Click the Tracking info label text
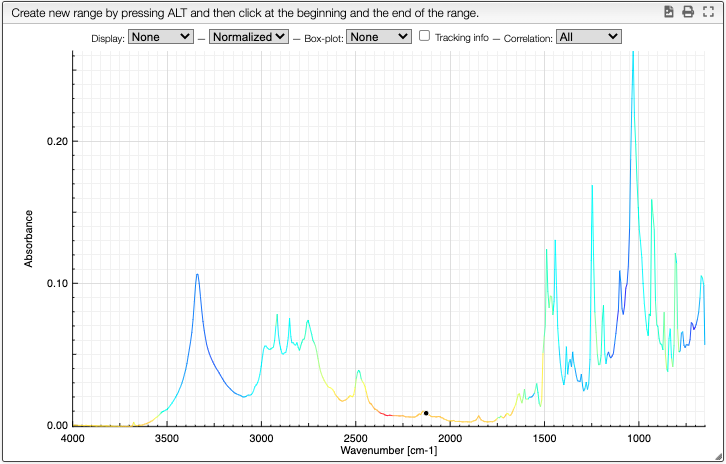The height and width of the screenshot is (464, 726). pyautogui.click(x=462, y=38)
